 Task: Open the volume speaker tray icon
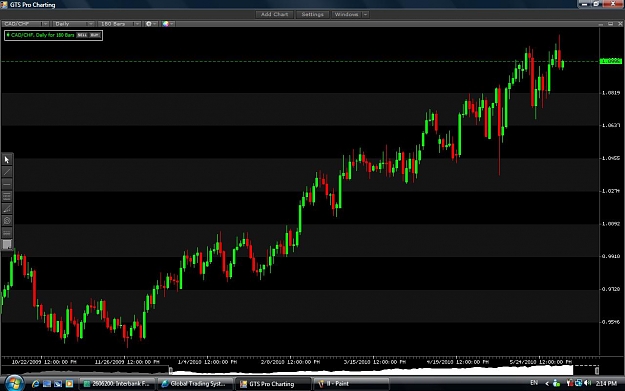[588, 383]
